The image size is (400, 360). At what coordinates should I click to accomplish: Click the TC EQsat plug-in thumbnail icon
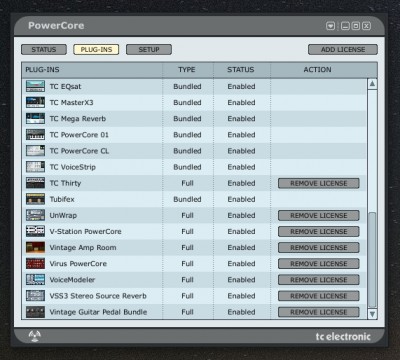[35, 86]
